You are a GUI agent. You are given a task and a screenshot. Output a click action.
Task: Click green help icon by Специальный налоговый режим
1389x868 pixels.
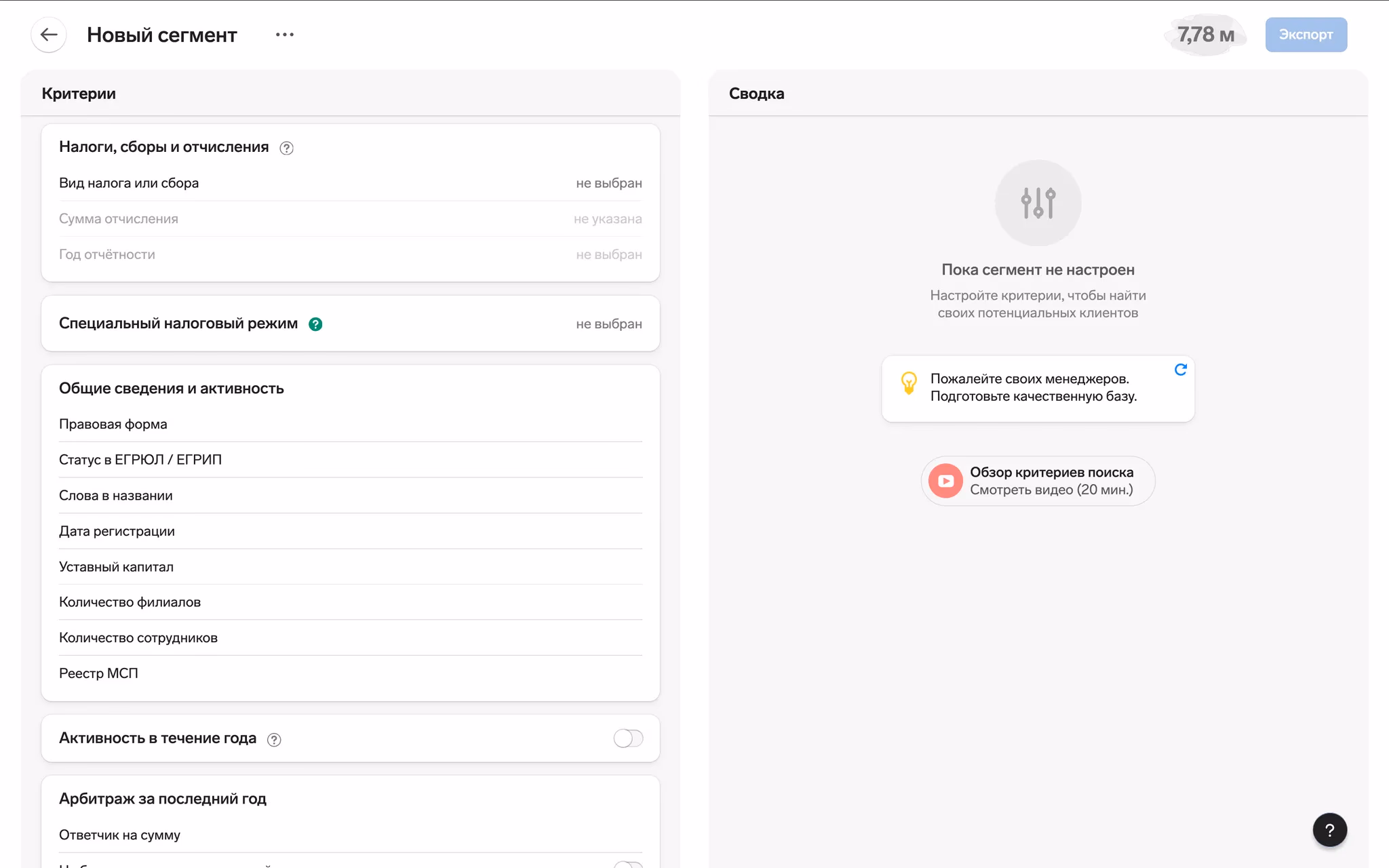point(315,324)
